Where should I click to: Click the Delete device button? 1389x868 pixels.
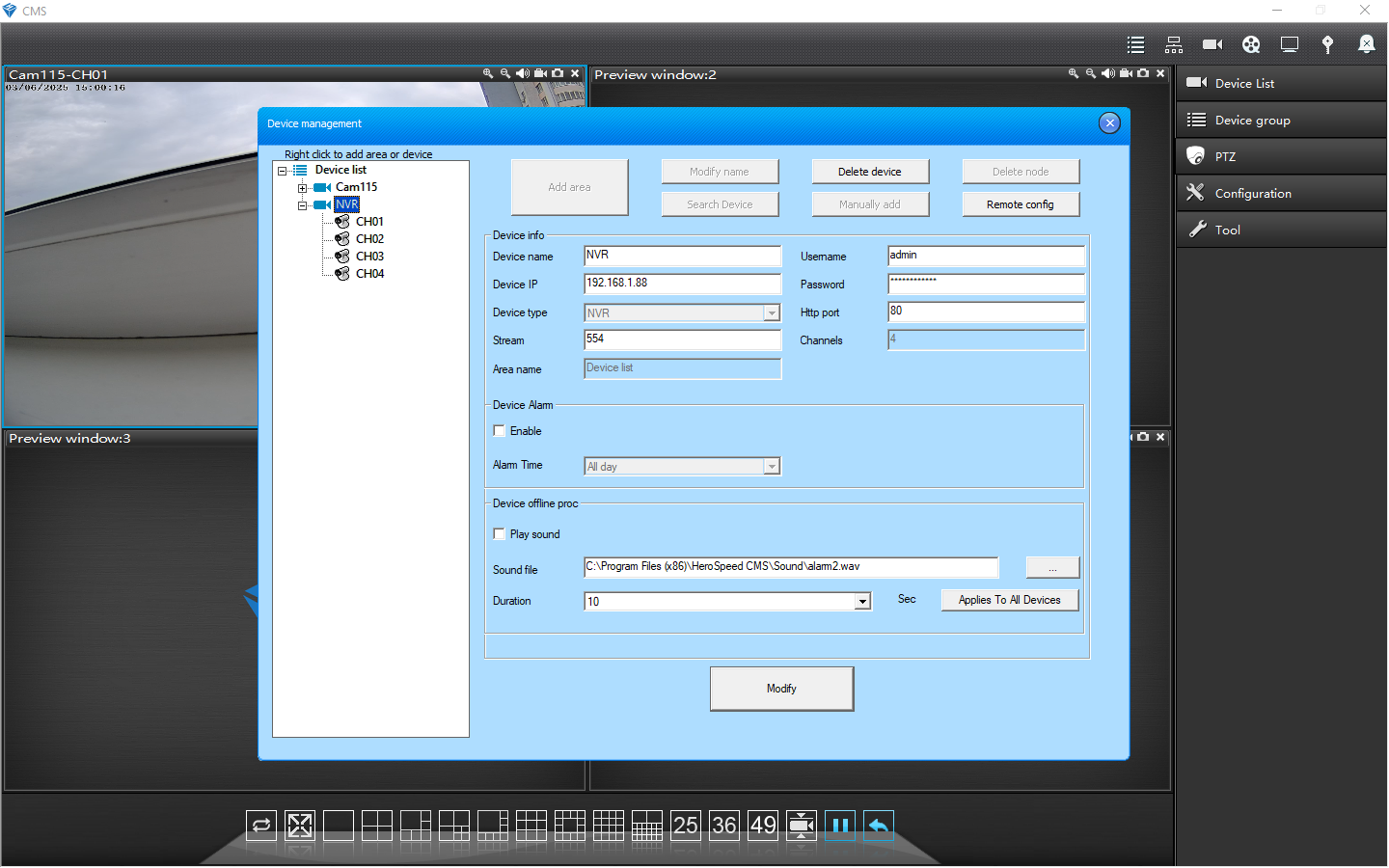click(x=870, y=172)
